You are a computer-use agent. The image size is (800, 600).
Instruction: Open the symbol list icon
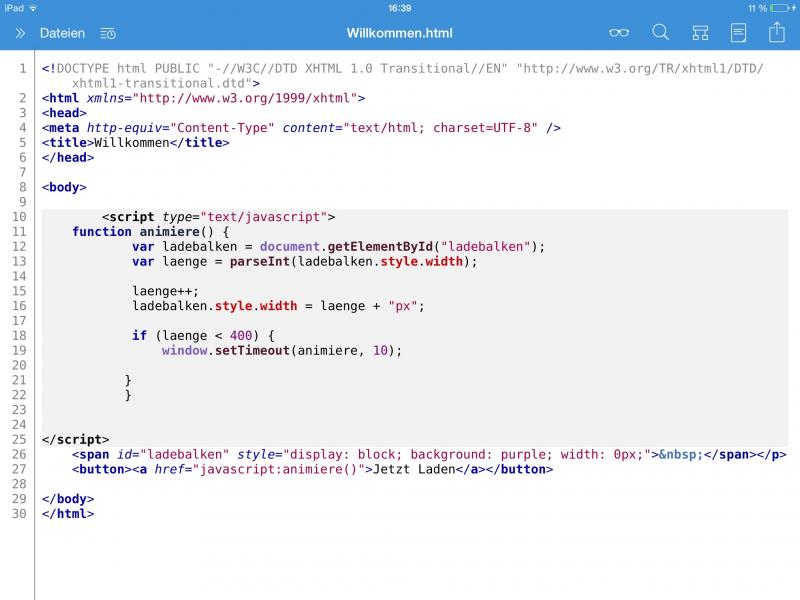click(700, 33)
